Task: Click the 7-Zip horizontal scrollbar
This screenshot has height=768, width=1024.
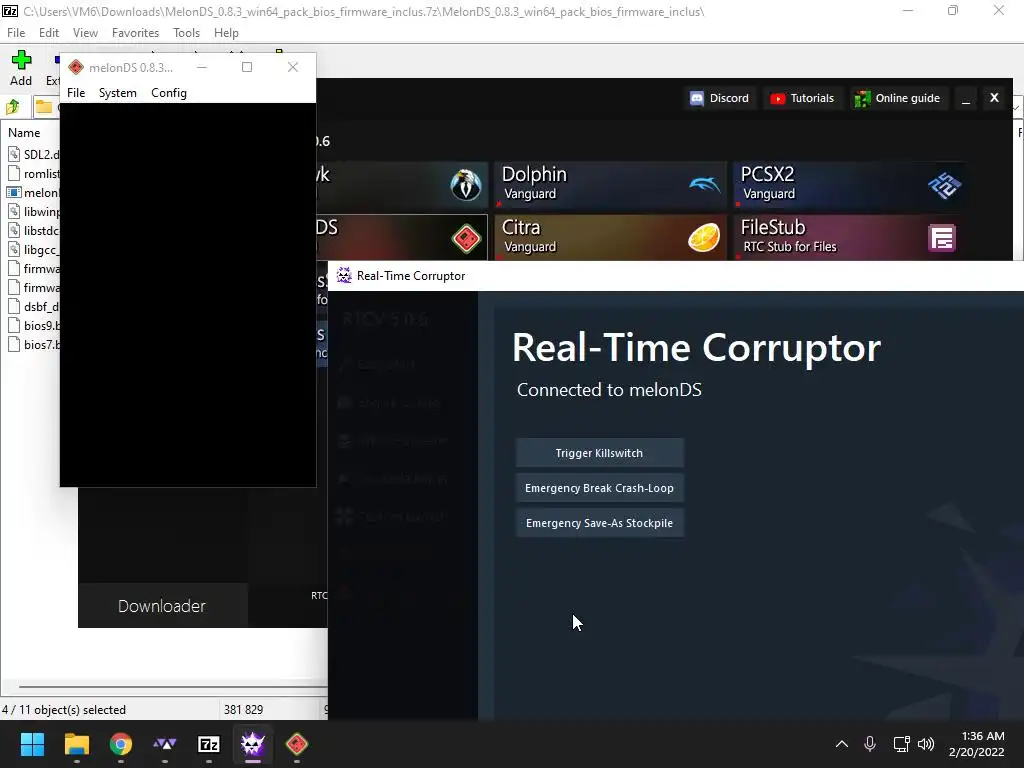Action: (x=173, y=686)
